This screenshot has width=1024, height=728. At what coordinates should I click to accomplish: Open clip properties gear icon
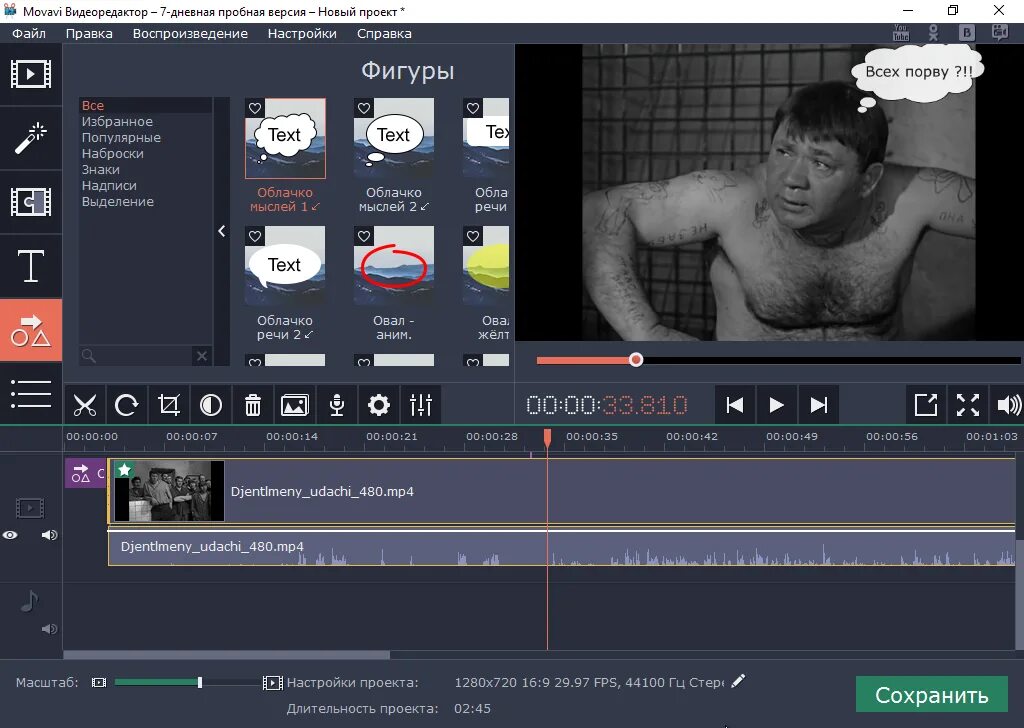pos(379,405)
